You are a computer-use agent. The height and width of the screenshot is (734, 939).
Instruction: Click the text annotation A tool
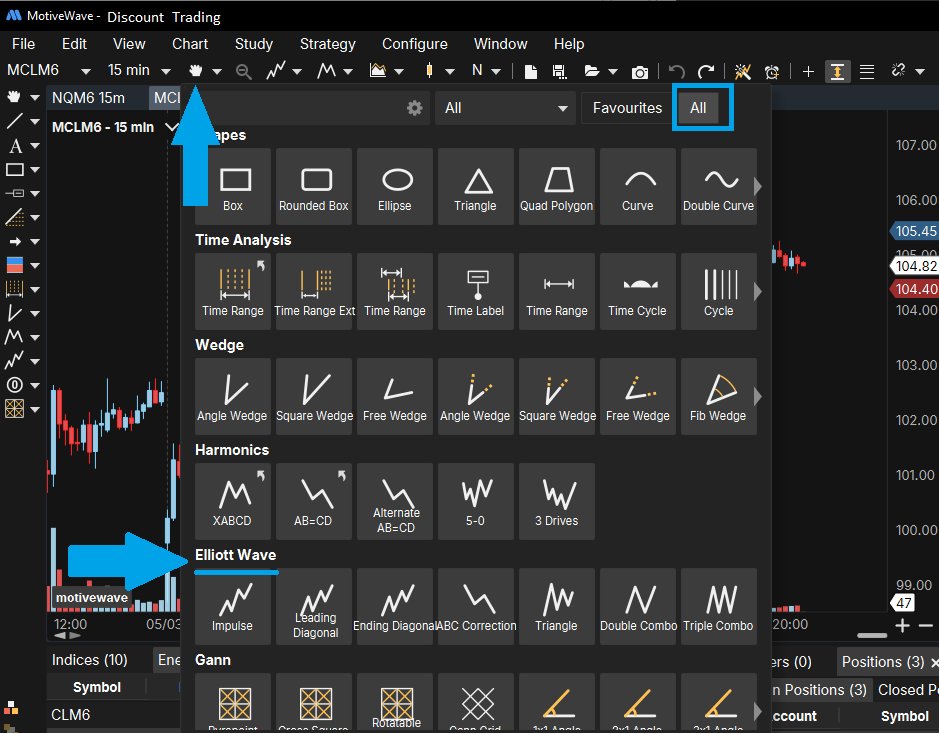pos(16,146)
